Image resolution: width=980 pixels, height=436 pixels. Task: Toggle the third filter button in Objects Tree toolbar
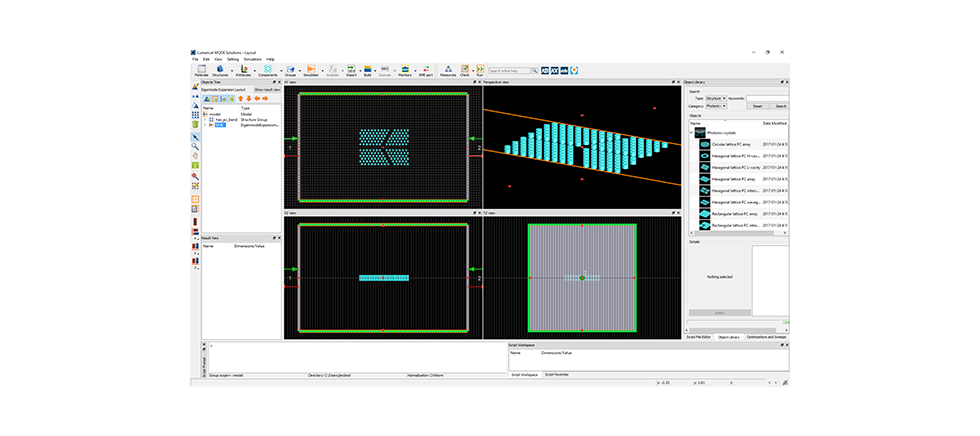(223, 99)
